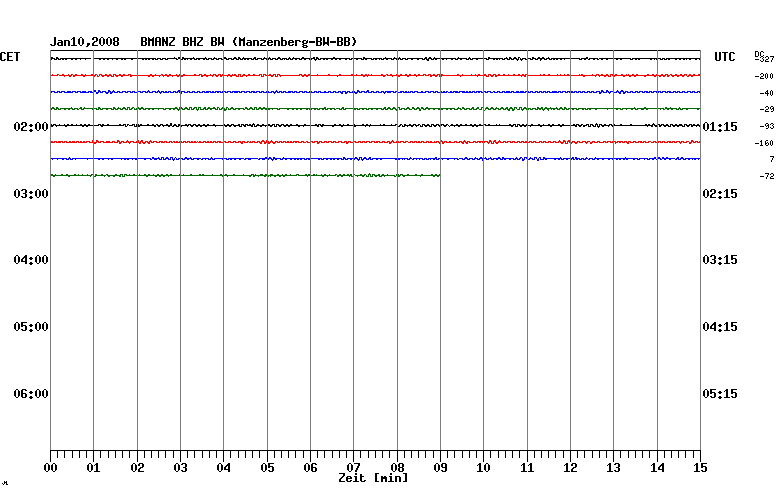Select minute label 12 on the bottom axis
The height and width of the screenshot is (494, 780).
click(x=571, y=468)
